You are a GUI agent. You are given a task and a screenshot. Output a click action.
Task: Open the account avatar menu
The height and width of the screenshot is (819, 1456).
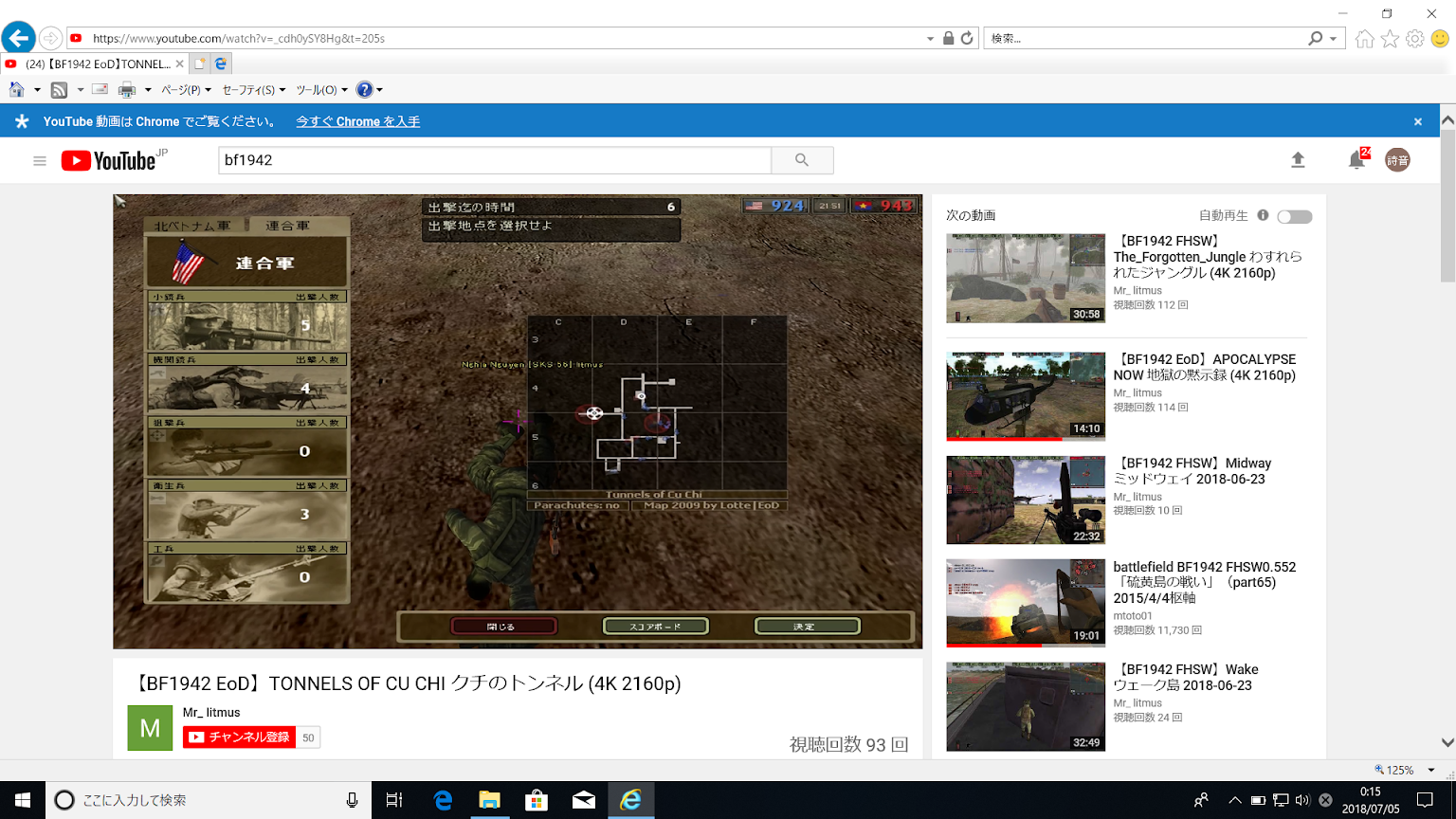[1397, 160]
